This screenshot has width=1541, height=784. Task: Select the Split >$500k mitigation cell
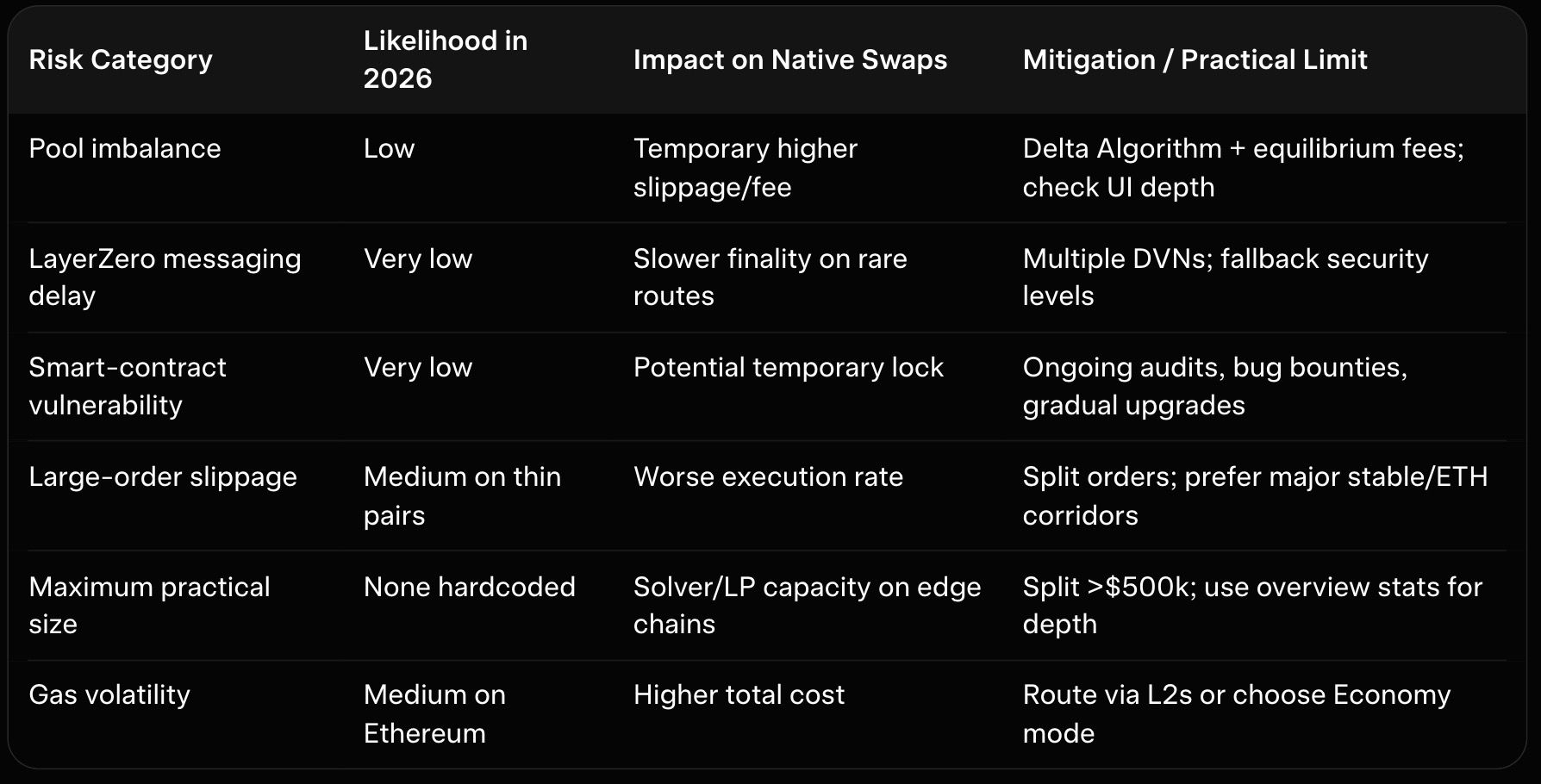coord(1252,605)
